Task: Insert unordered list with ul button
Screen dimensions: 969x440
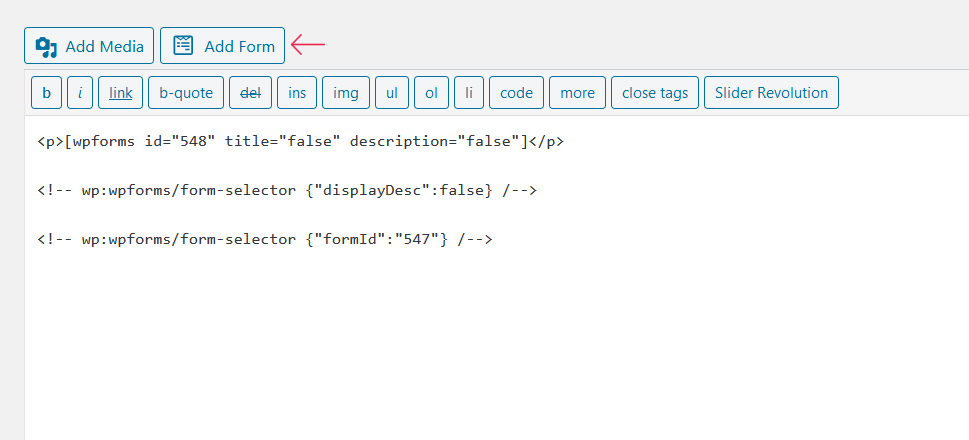Action: point(392,93)
